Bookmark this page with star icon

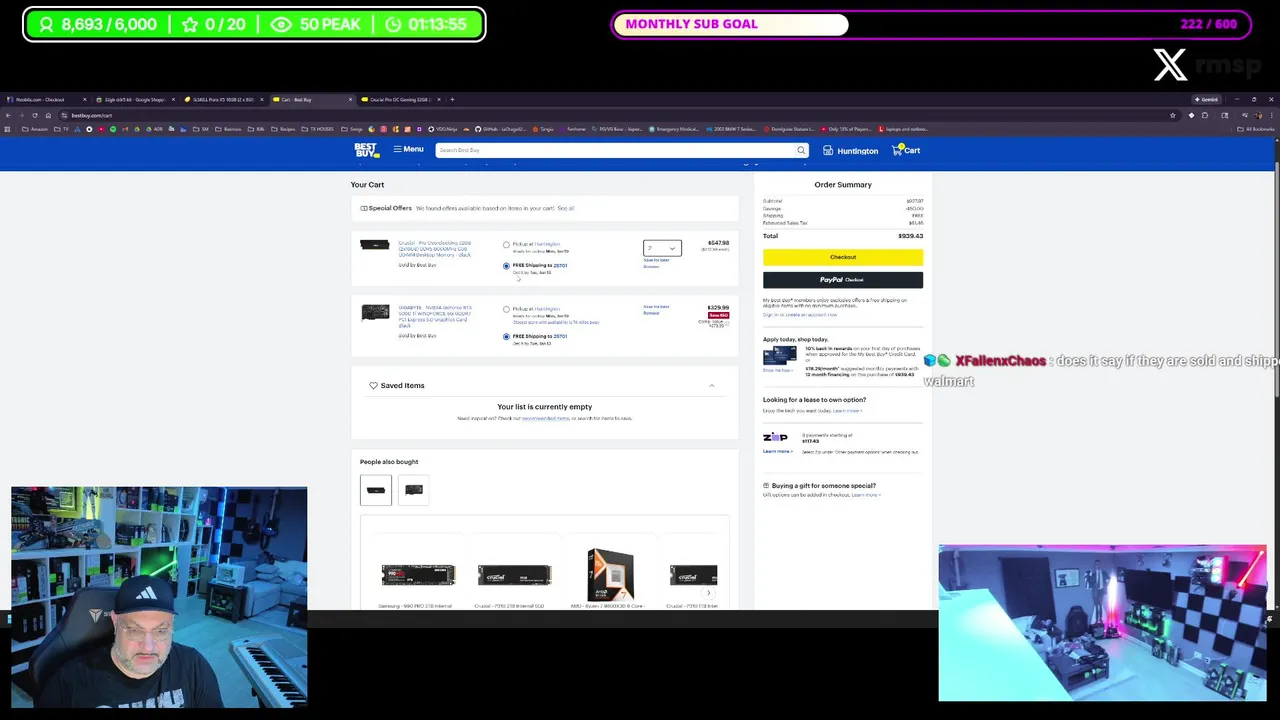tap(1173, 115)
